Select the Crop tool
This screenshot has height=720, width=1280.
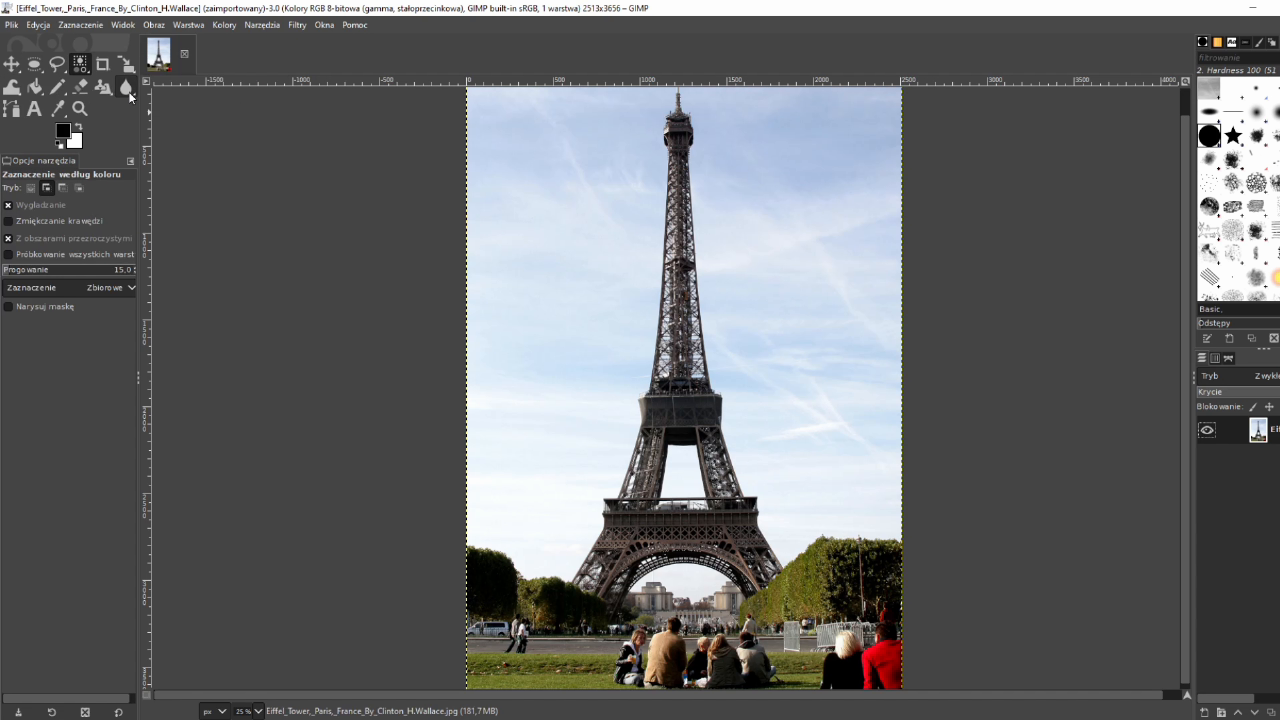[x=103, y=65]
